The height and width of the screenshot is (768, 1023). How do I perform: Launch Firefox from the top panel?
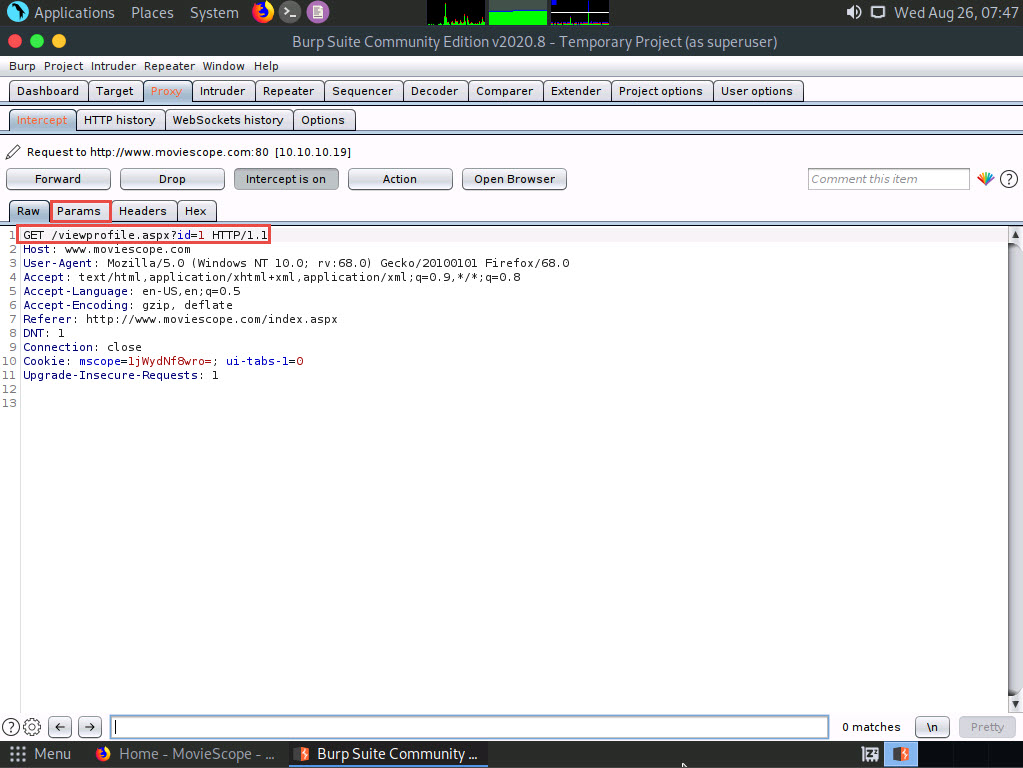click(x=263, y=13)
